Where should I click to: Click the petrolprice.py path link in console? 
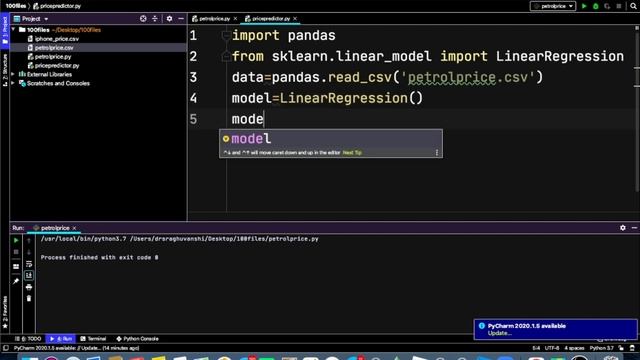click(x=224, y=239)
